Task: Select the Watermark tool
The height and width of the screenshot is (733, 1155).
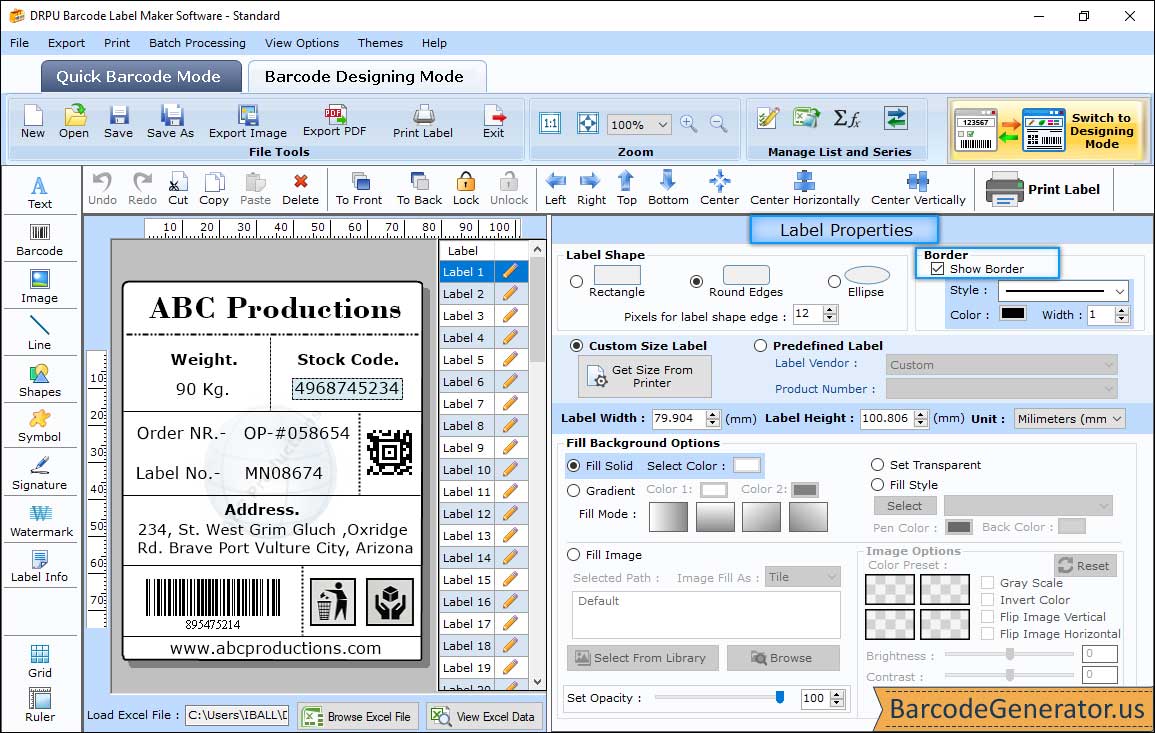Action: click(41, 521)
